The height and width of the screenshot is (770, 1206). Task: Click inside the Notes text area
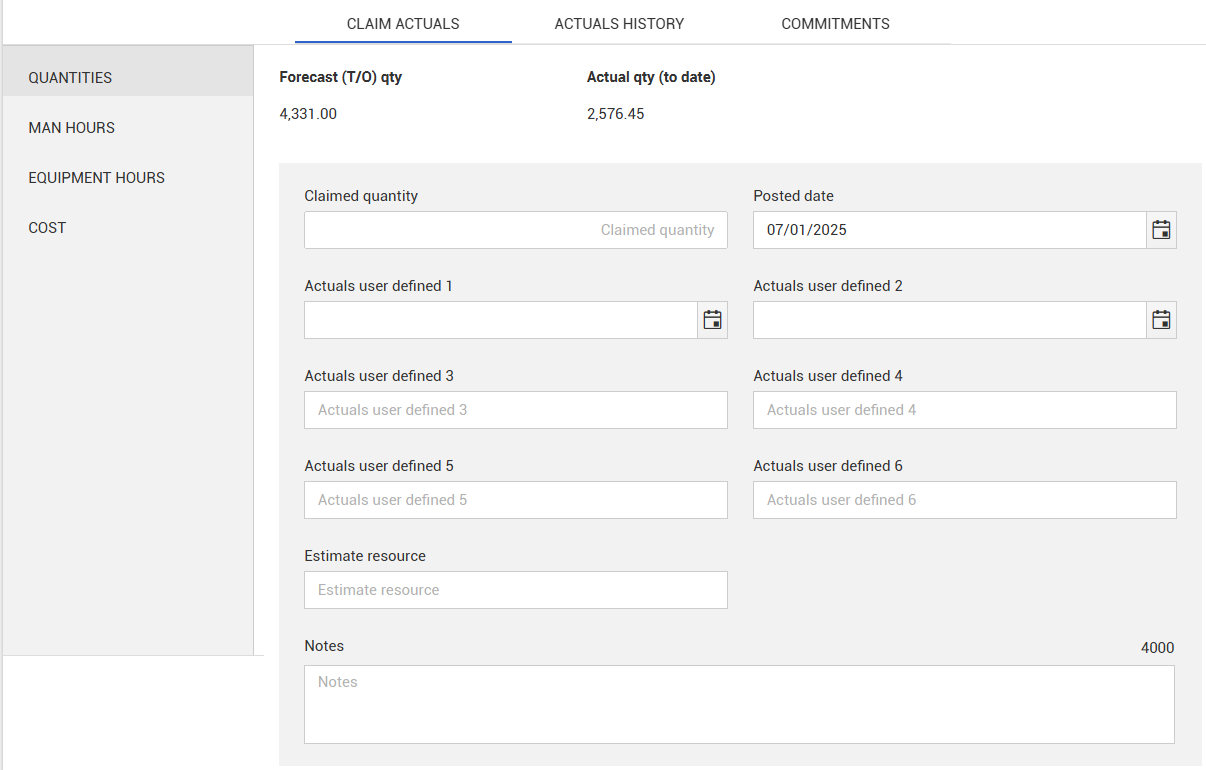tap(739, 704)
